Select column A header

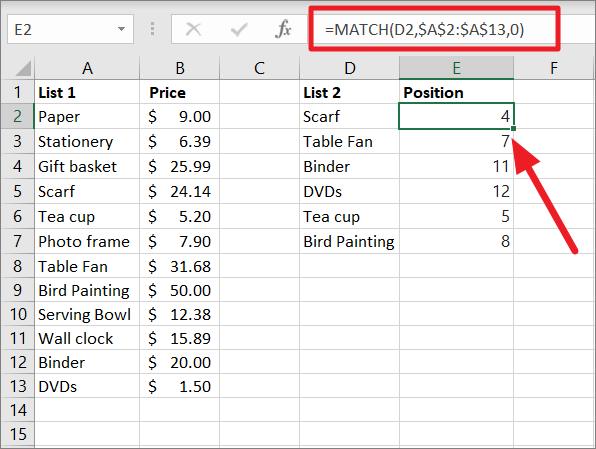click(x=87, y=68)
